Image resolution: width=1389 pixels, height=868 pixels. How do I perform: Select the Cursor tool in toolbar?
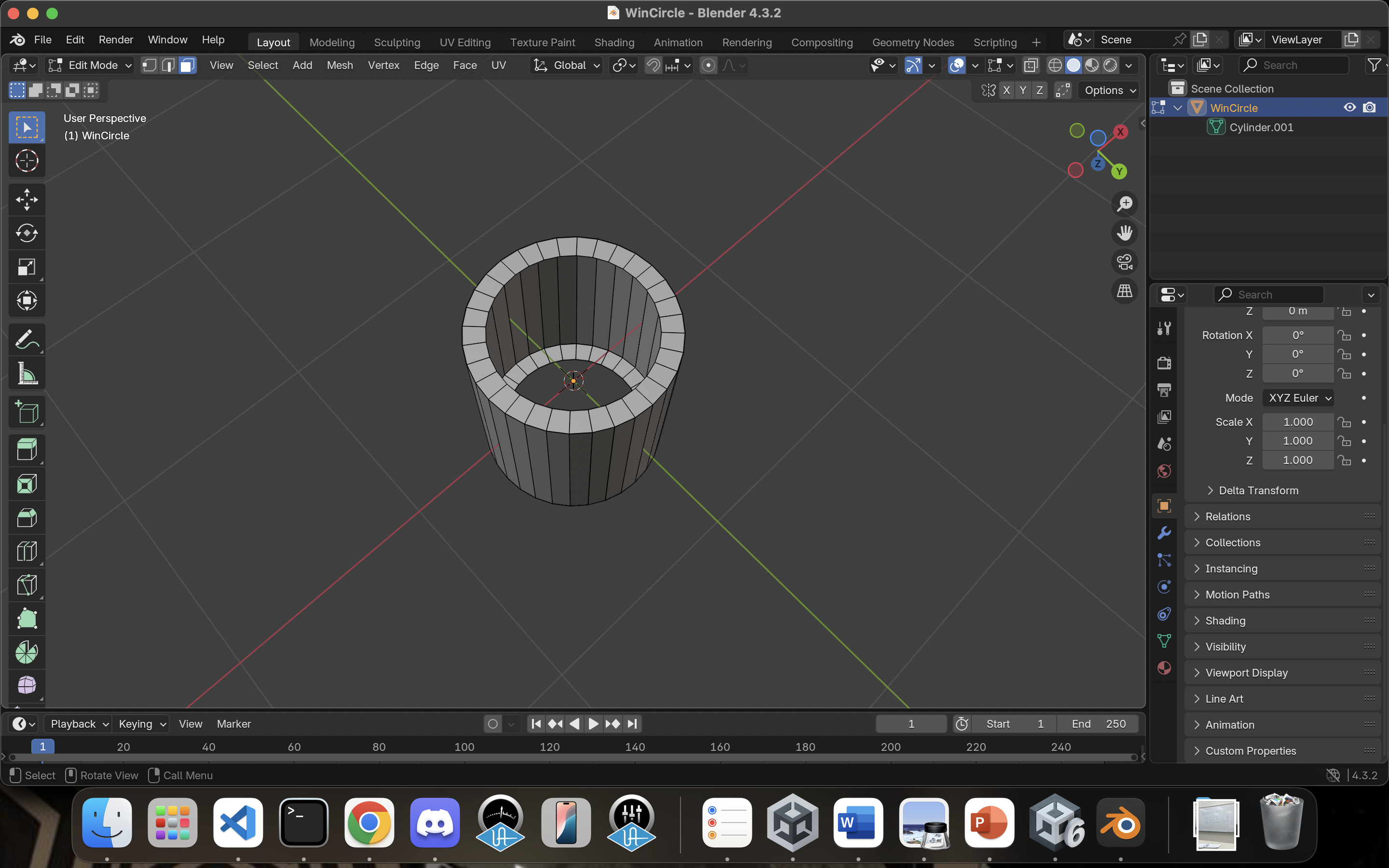coord(27,161)
